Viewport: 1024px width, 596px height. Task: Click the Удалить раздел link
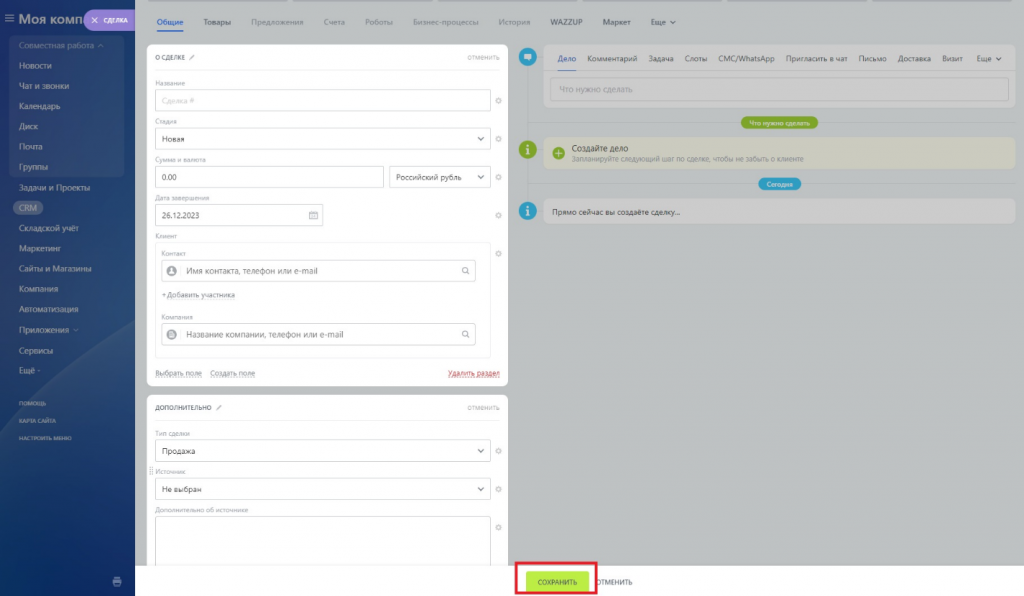point(473,373)
